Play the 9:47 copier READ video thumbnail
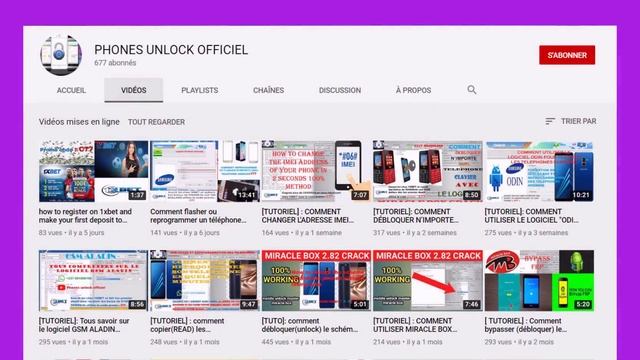640x360 pixels. 205,280
